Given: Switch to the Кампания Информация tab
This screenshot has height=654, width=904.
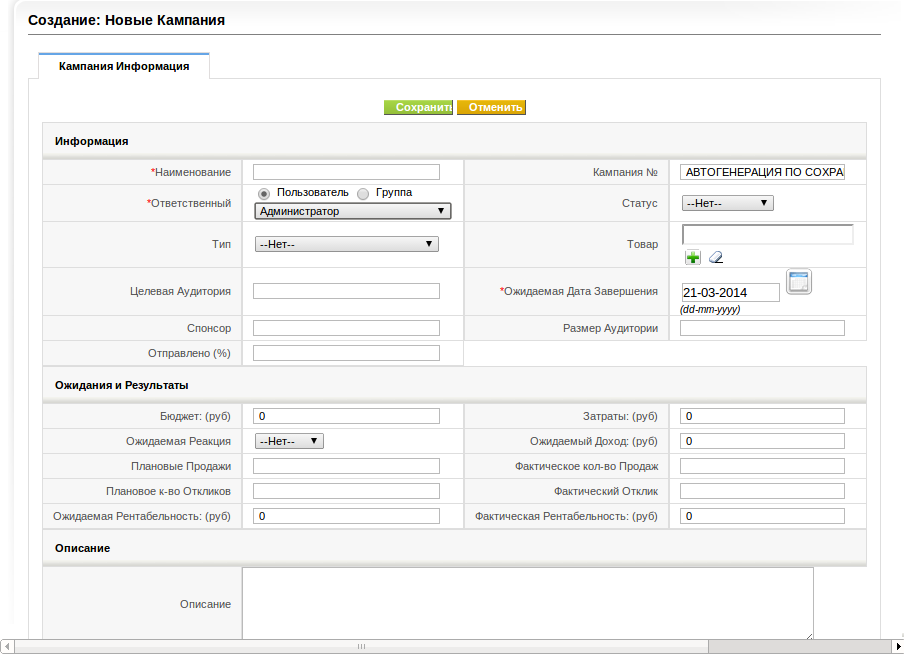Looking at the screenshot, I should click(124, 66).
